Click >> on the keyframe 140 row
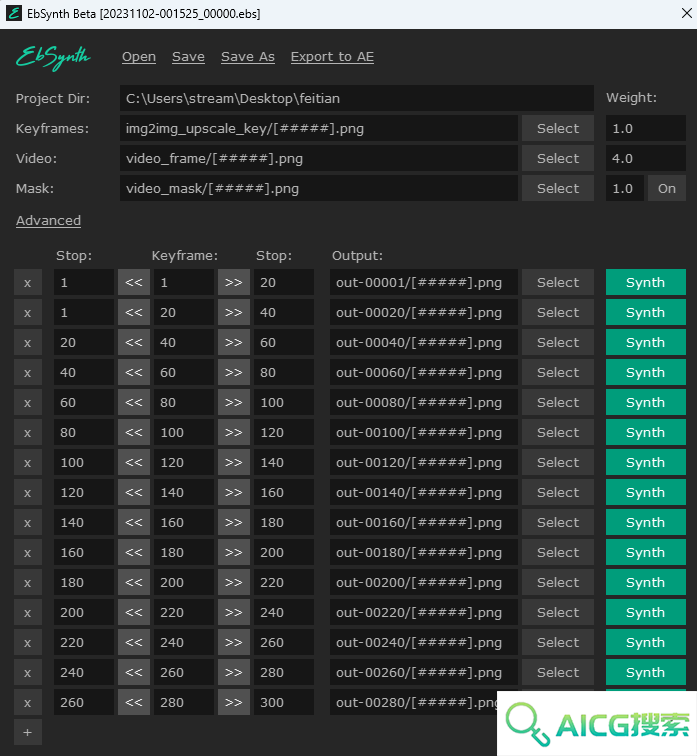 pos(234,492)
